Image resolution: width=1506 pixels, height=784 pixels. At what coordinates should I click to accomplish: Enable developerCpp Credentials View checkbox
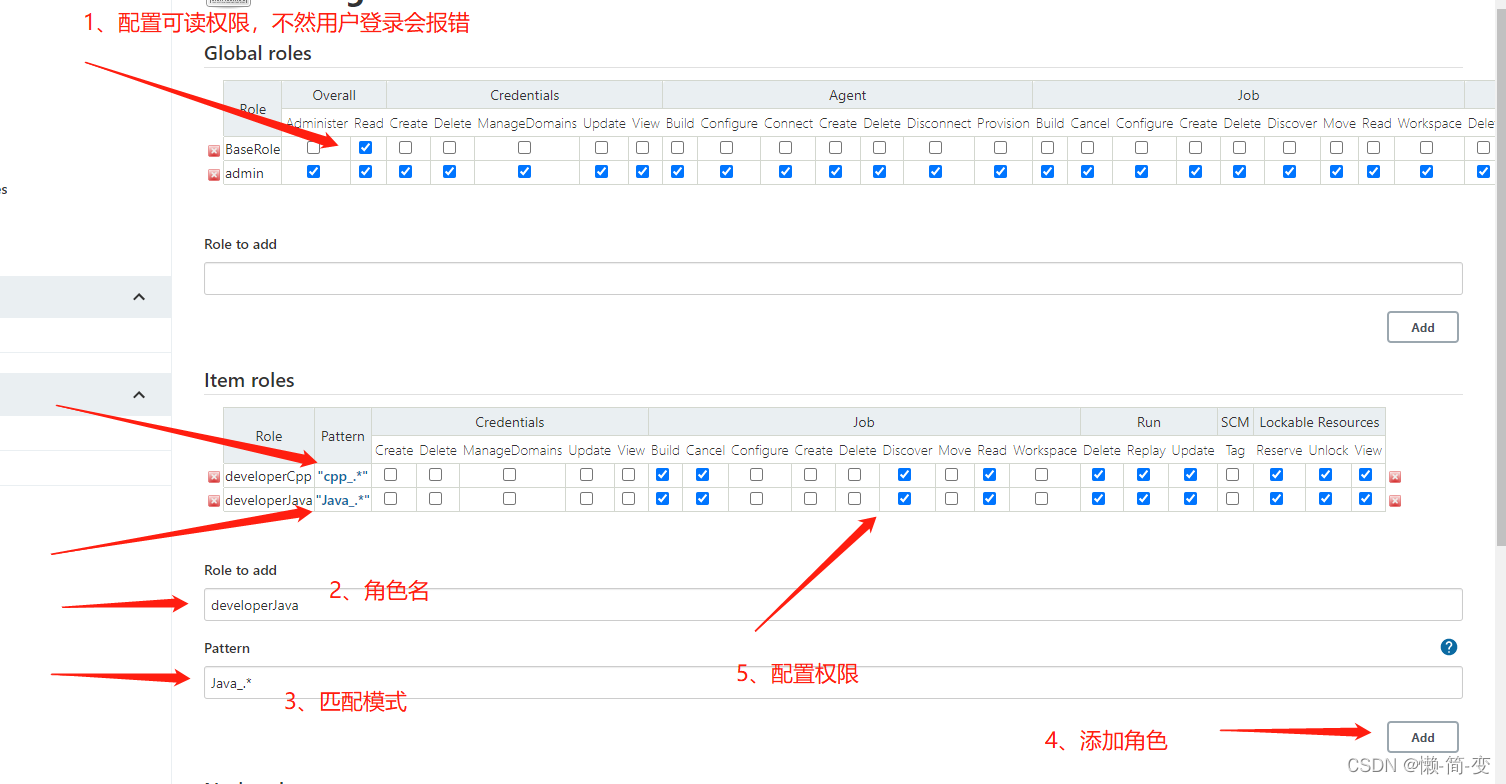coord(629,474)
